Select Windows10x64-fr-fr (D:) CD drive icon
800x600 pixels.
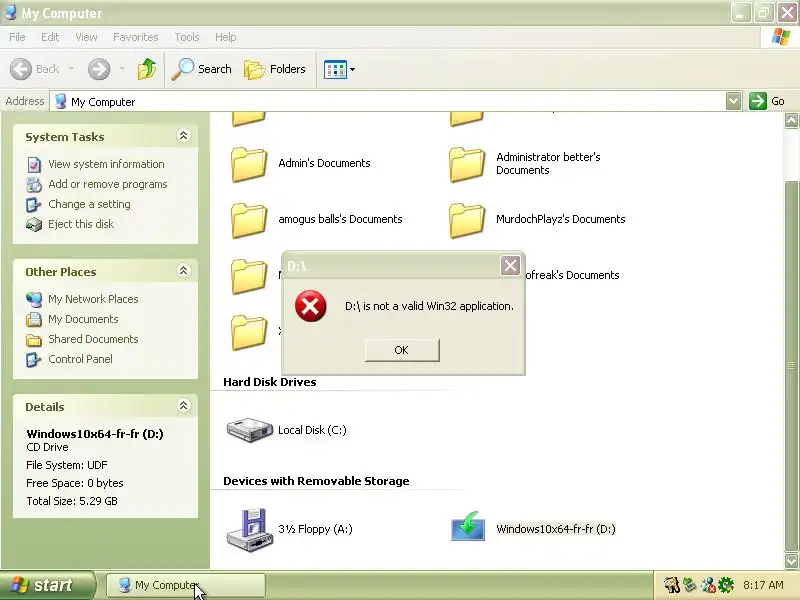tap(468, 527)
